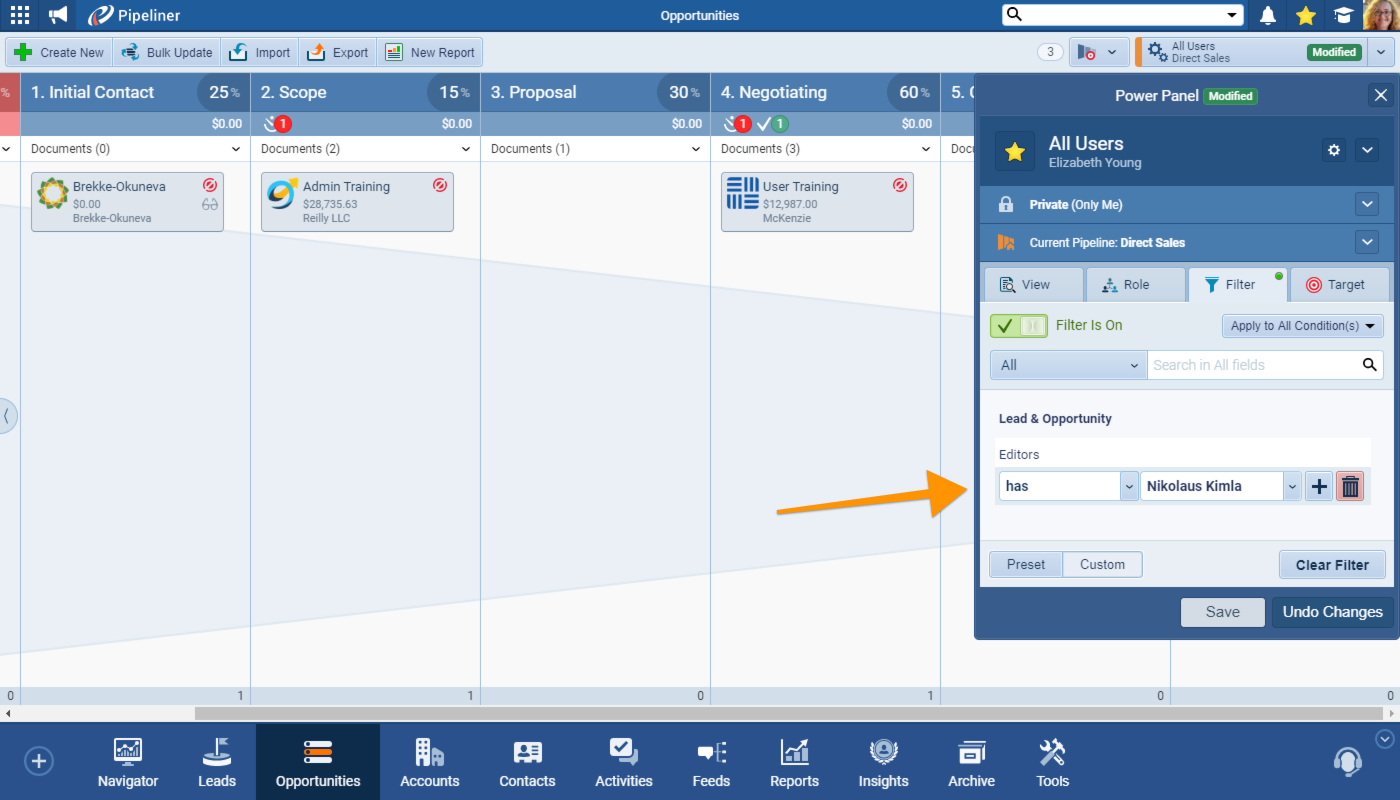This screenshot has width=1400, height=800.
Task: Delete the Editors filter with trash icon
Action: coord(1350,486)
